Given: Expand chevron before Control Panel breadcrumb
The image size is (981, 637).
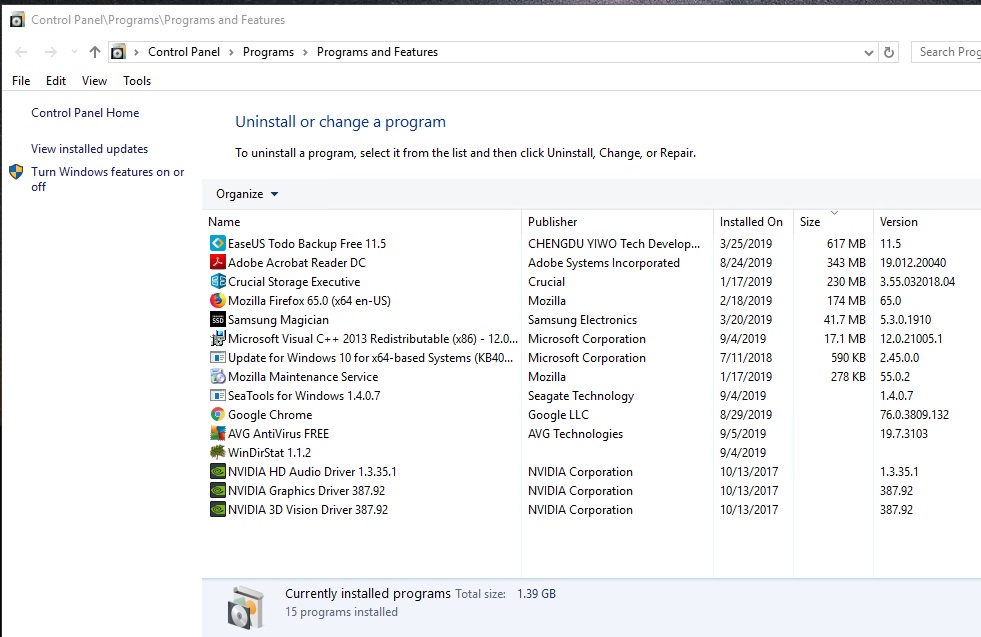Looking at the screenshot, I should tap(136, 52).
